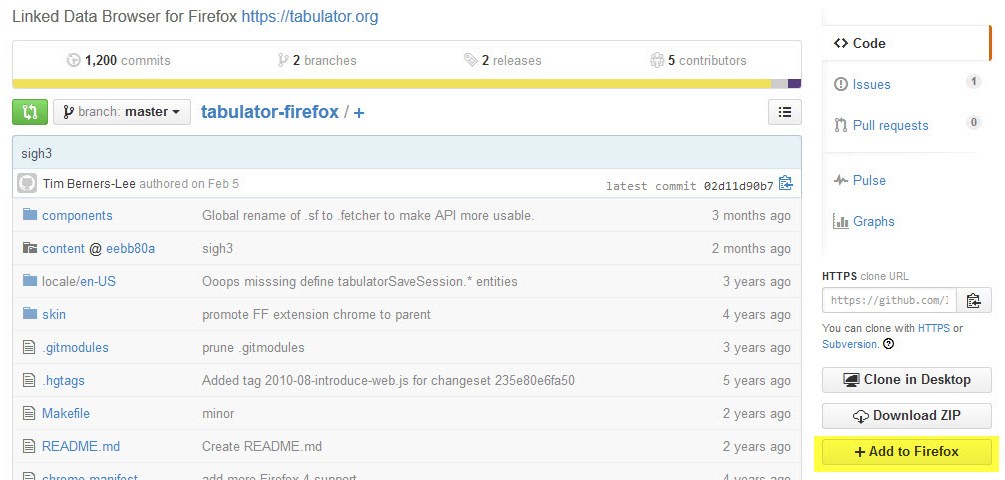Screen dimensions: 1005x480
Task: Switch clone protocol to HTTPS link
Action: [x=934, y=328]
